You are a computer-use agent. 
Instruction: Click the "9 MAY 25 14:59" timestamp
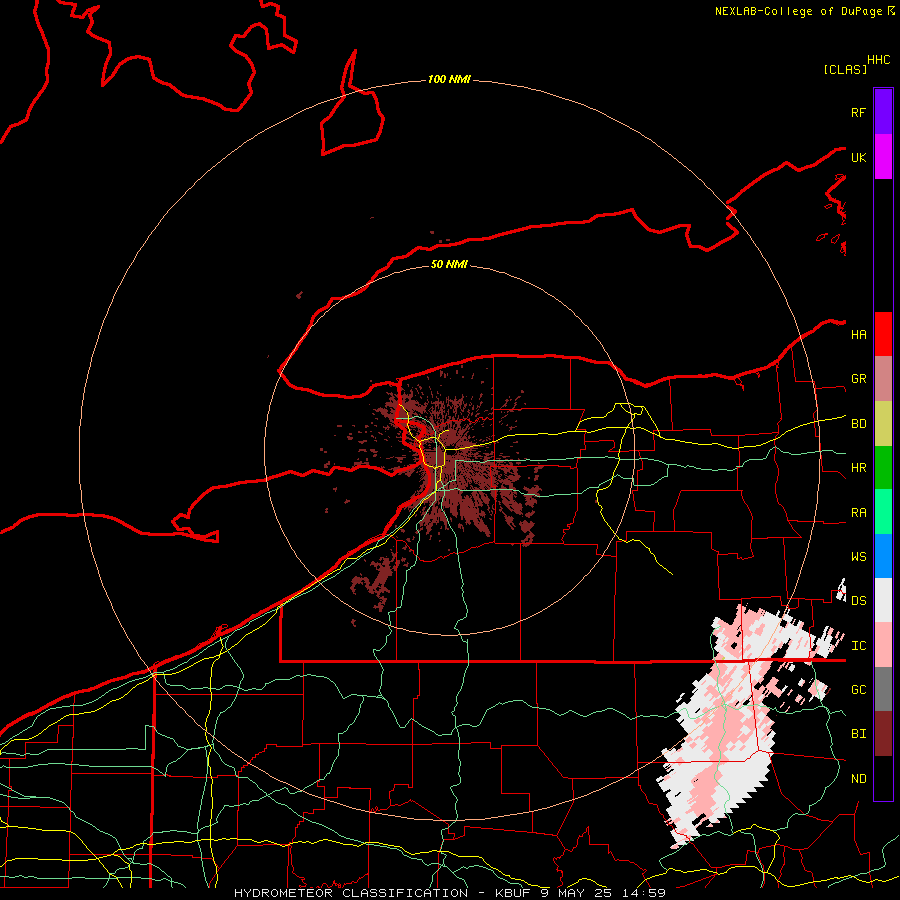(x=602, y=893)
